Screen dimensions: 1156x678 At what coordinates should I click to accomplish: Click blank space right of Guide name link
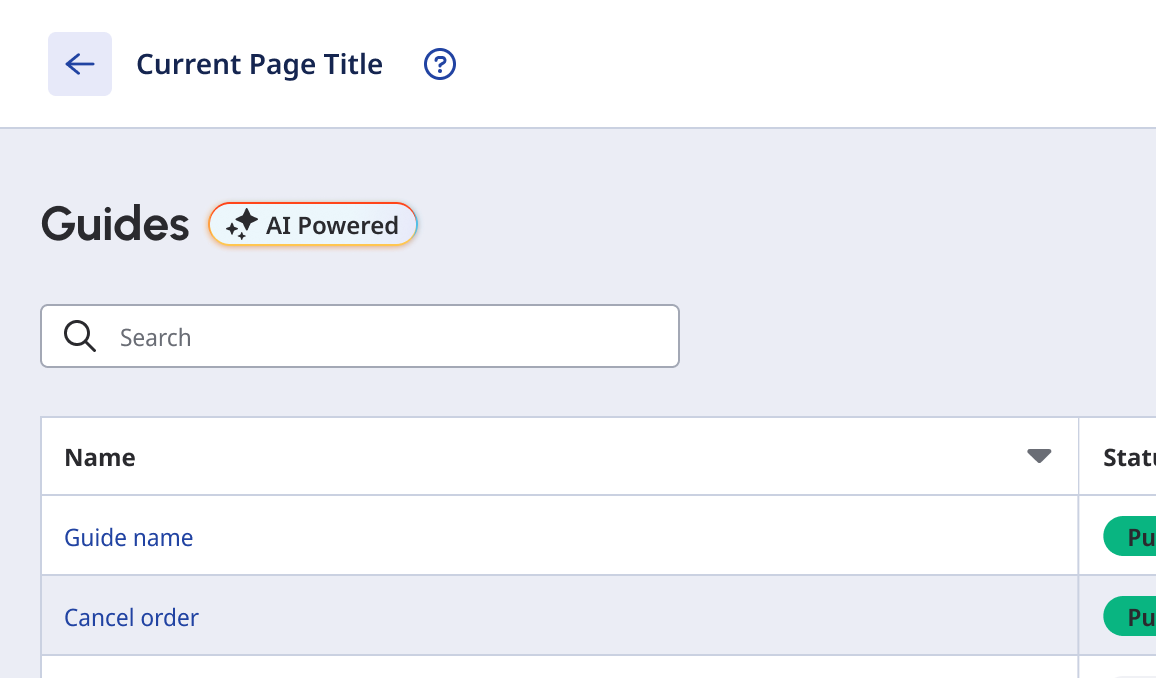click(600, 537)
